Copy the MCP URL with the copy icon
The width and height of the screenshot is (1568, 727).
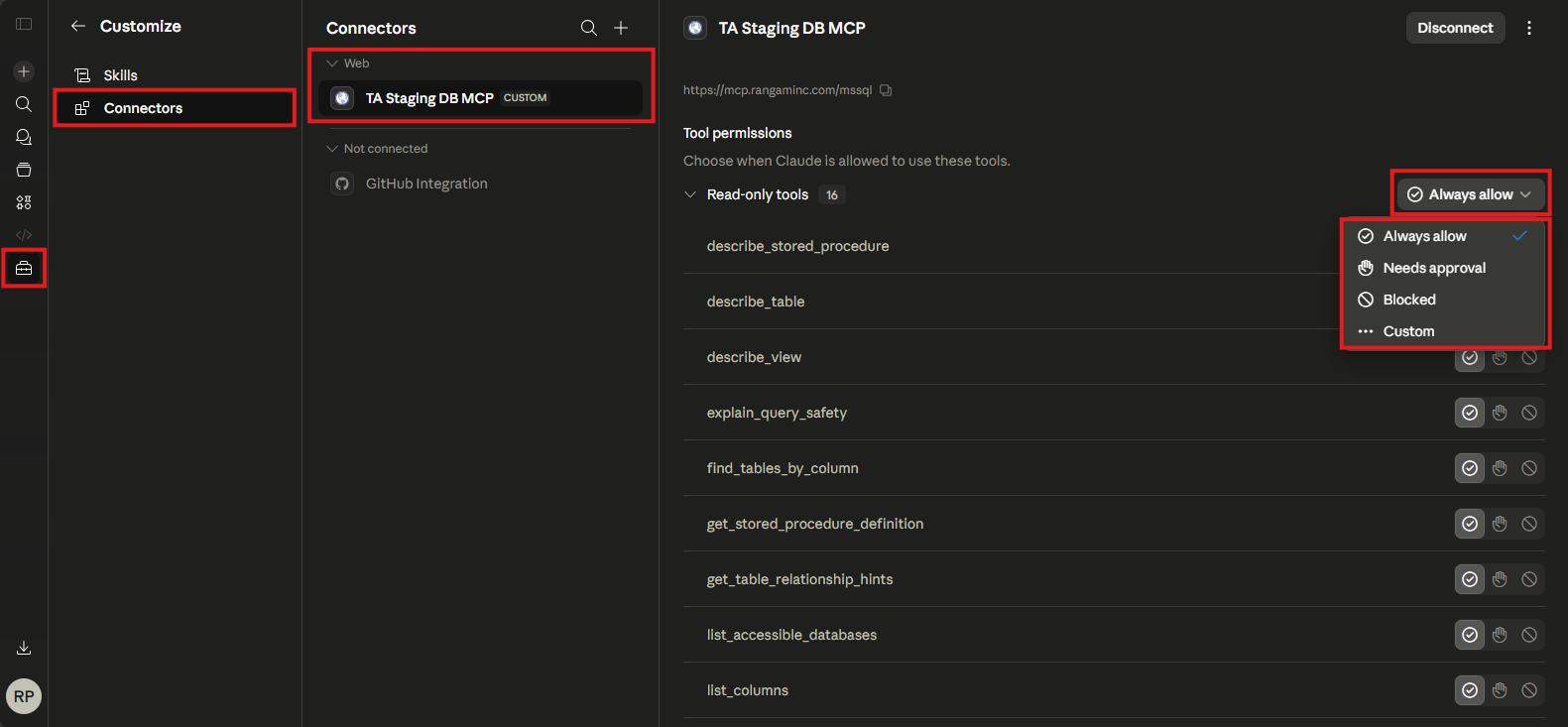886,90
